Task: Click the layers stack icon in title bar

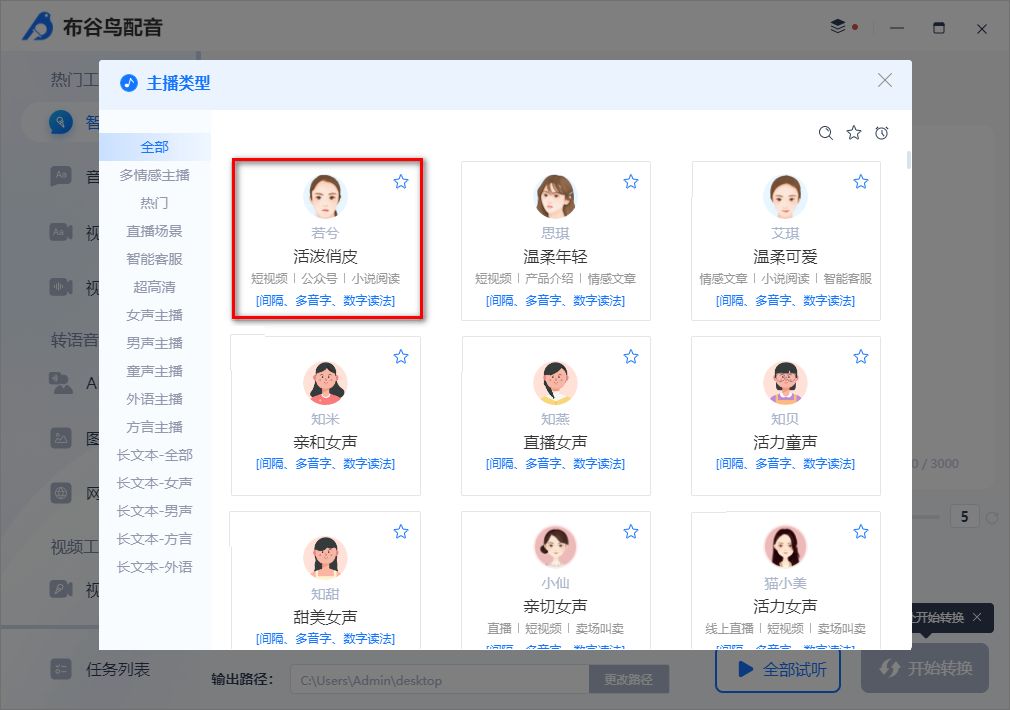Action: click(x=838, y=26)
